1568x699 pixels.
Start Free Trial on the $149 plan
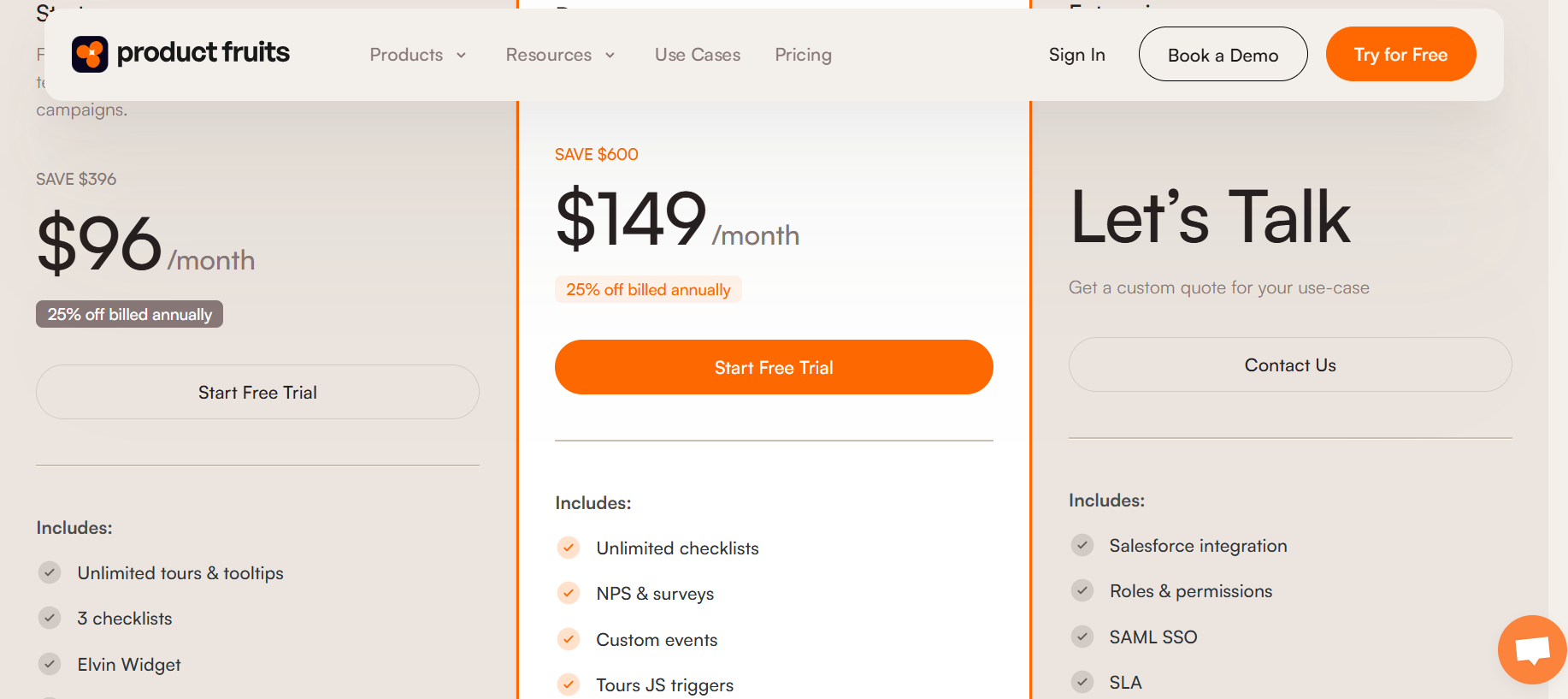[x=773, y=367]
